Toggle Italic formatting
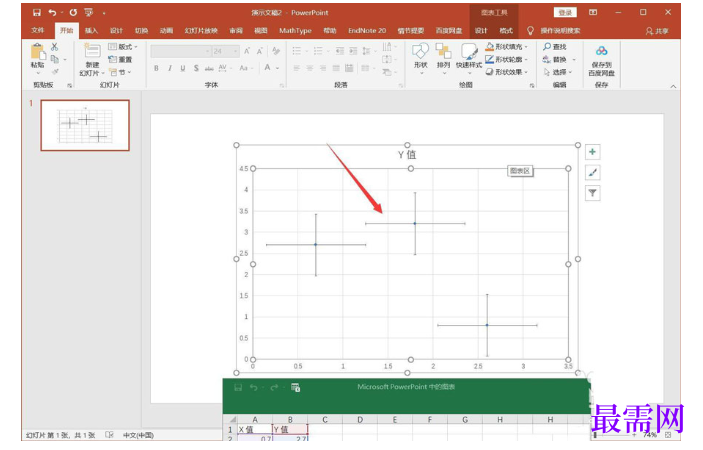This screenshot has height=450, width=703. 169,68
